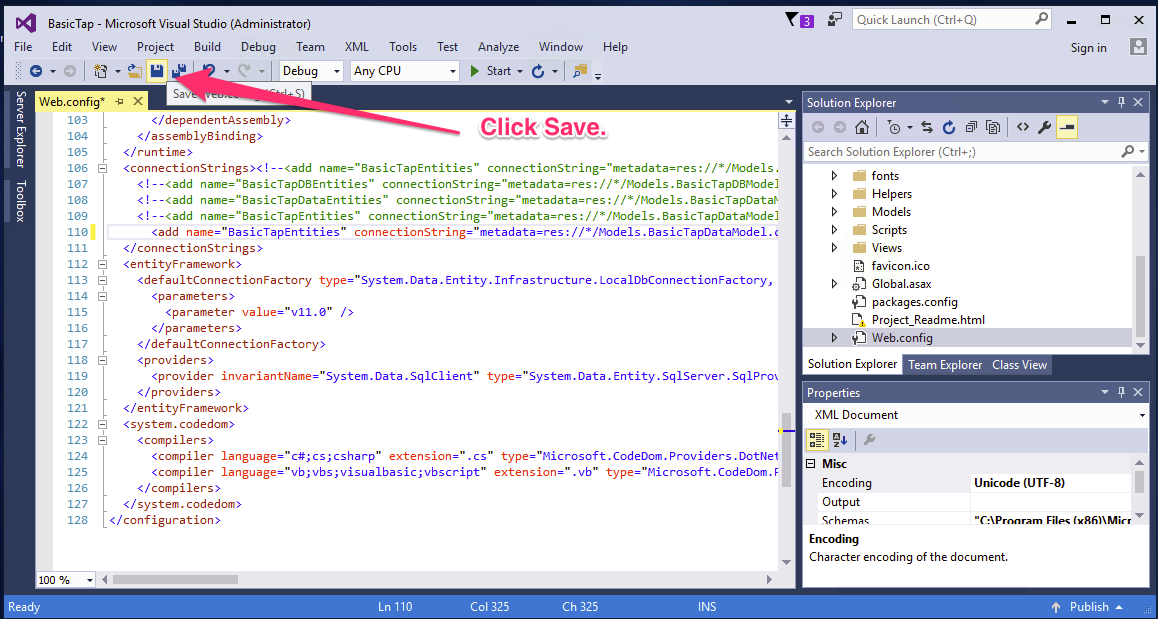Collapse the entityFramework outline at line 112

[x=103, y=264]
